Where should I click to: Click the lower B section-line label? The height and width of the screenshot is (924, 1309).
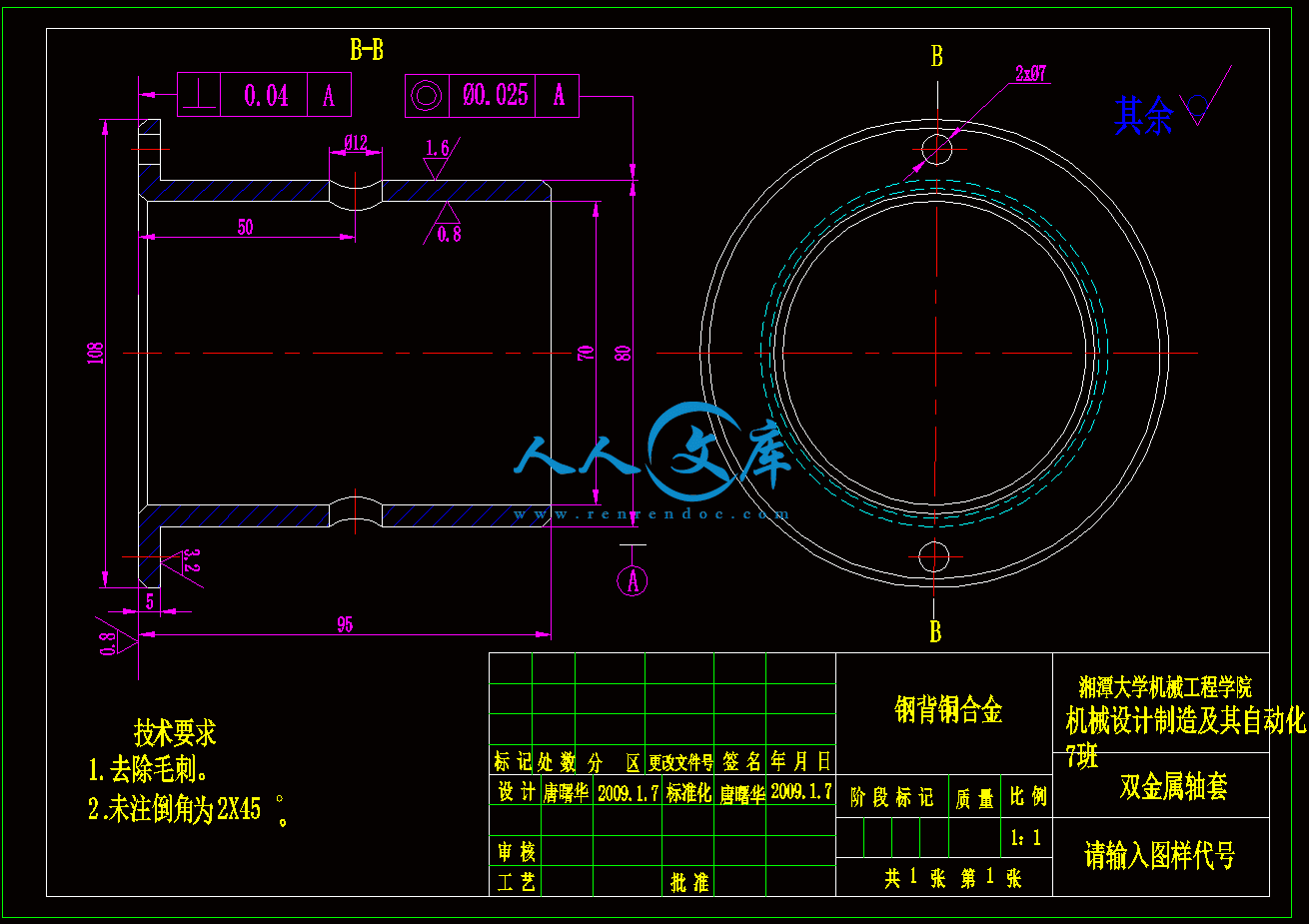935,631
